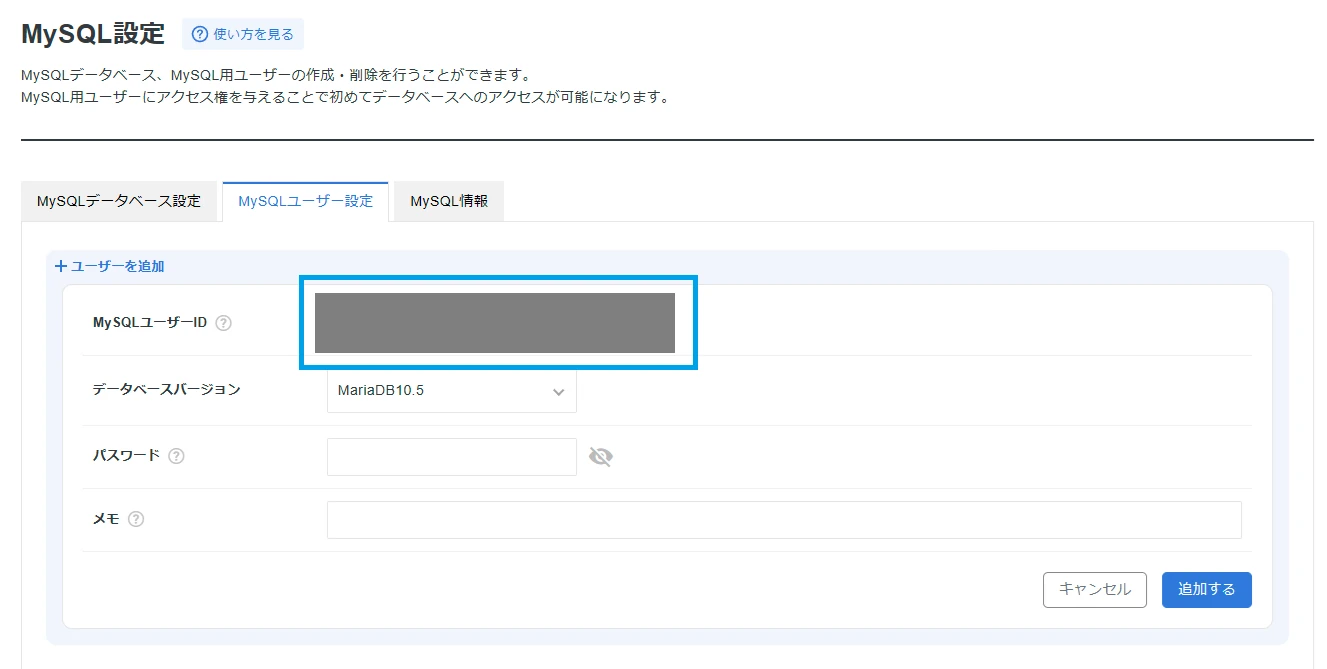
Task: Click the help icon next to パスワード
Action: [x=176, y=456]
